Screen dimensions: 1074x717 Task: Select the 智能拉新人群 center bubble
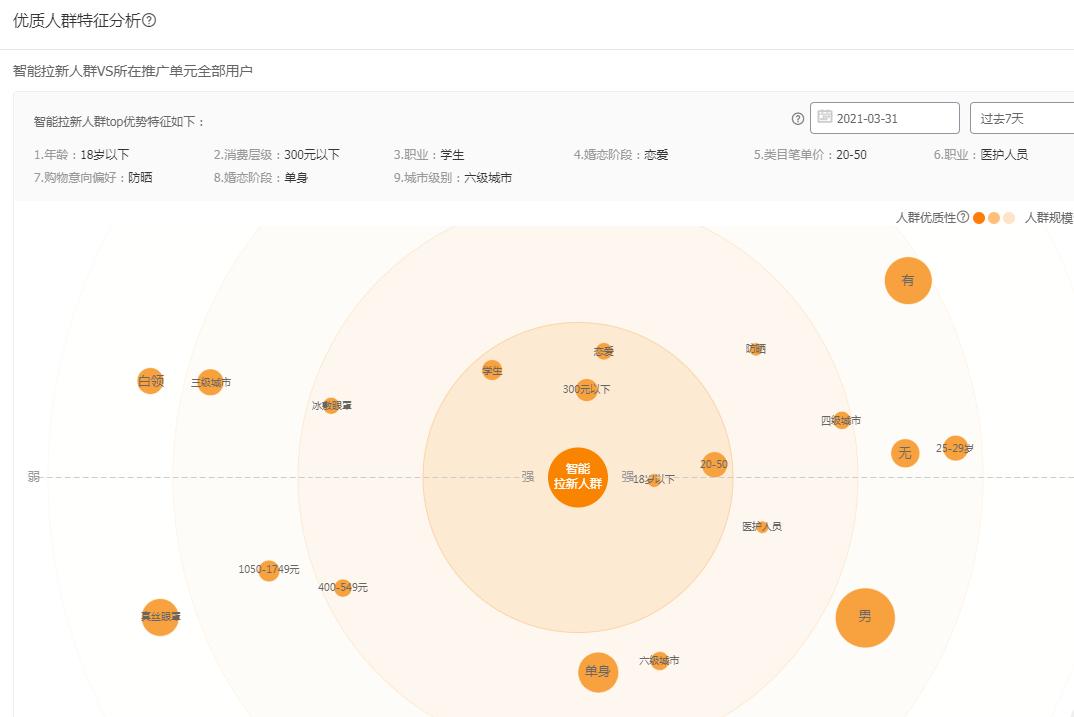pos(579,476)
